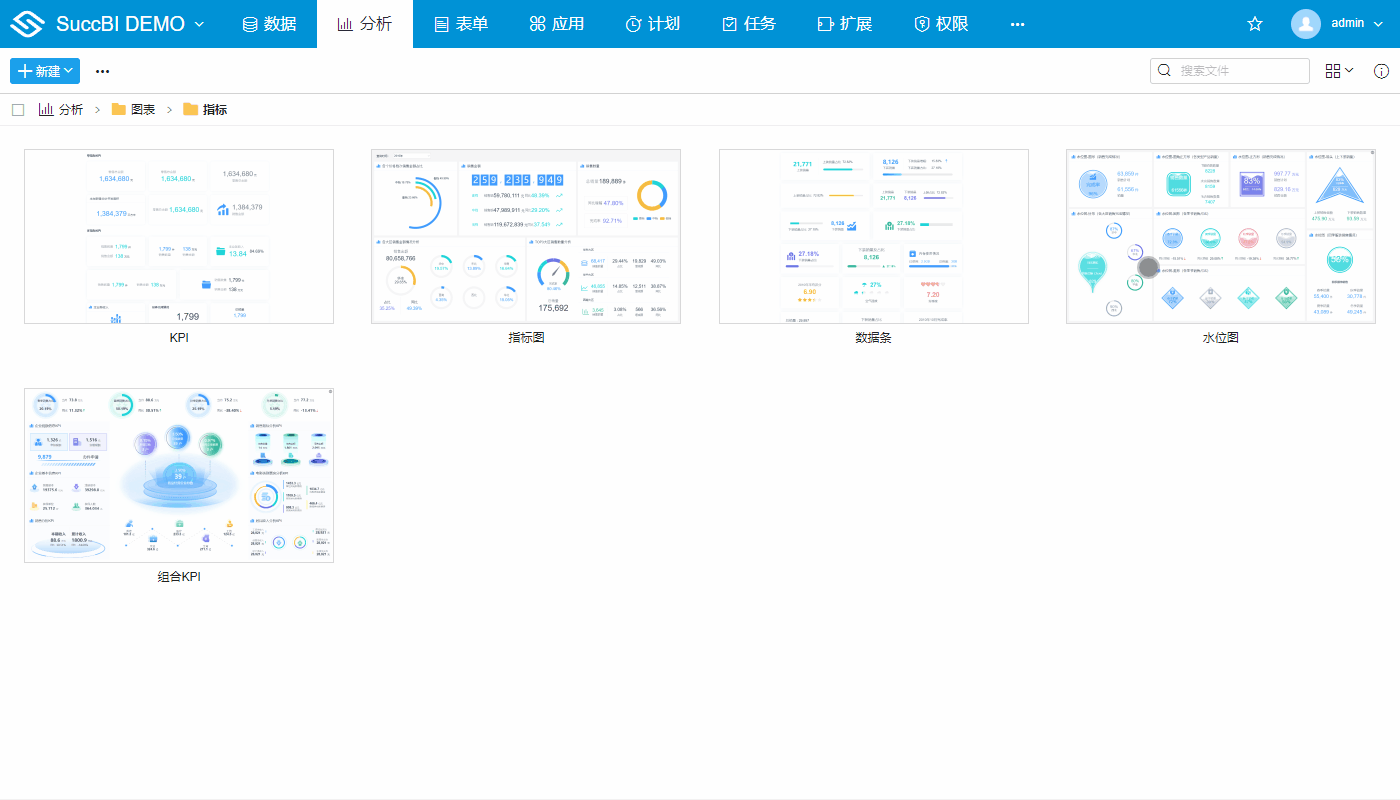The image size is (1400, 800).
Task: Open the info panel icon
Action: tap(1381, 71)
